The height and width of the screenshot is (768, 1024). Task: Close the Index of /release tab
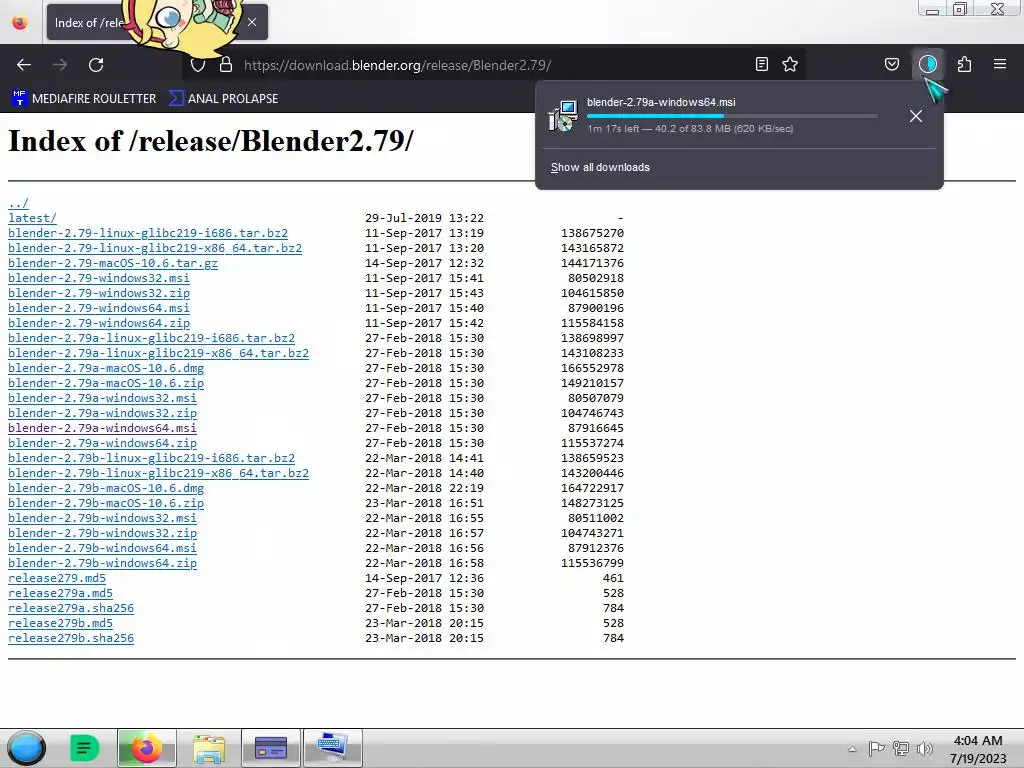[x=252, y=22]
